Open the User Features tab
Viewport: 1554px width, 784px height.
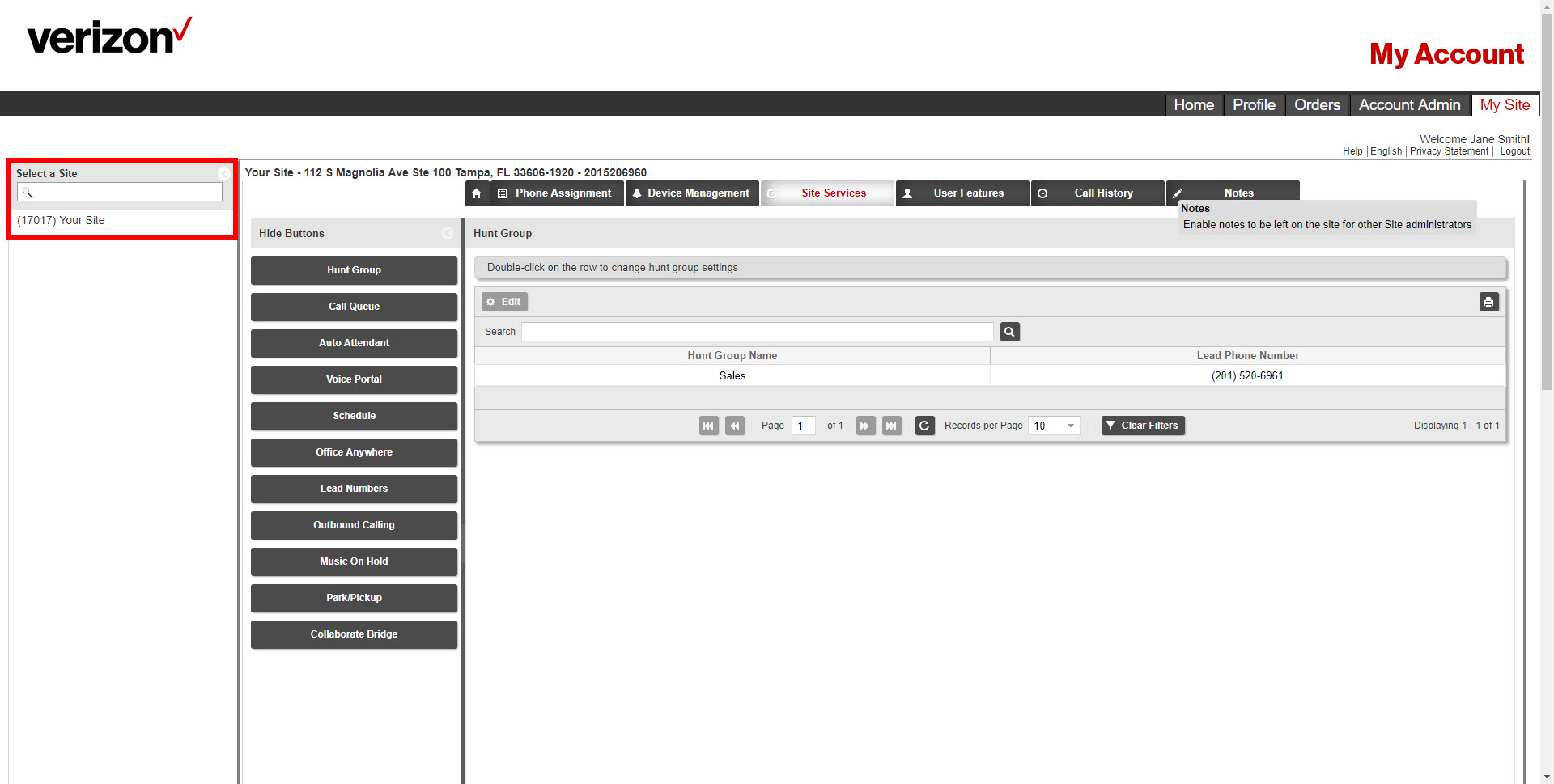tap(962, 193)
